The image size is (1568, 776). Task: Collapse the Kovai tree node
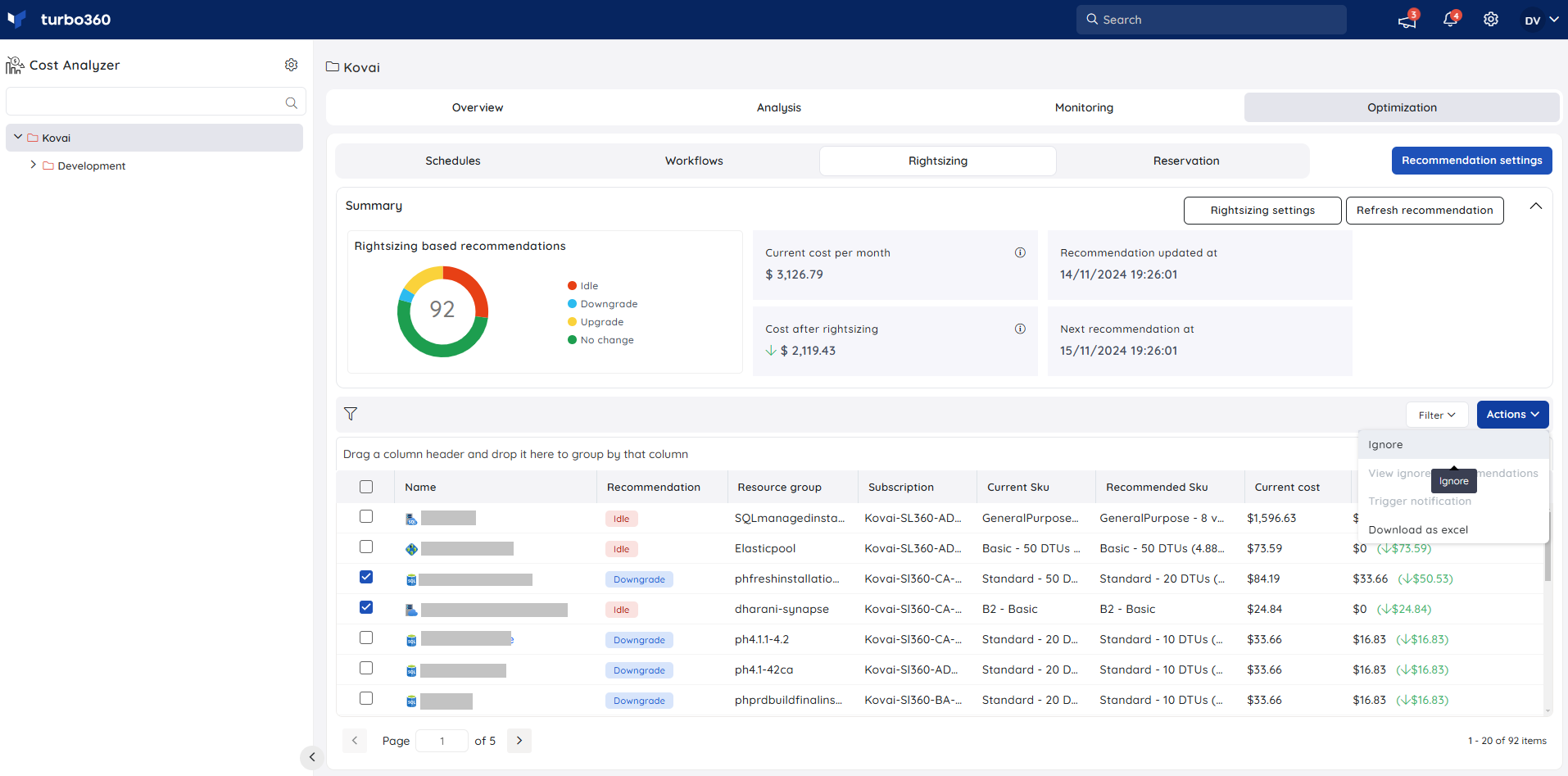[18, 137]
